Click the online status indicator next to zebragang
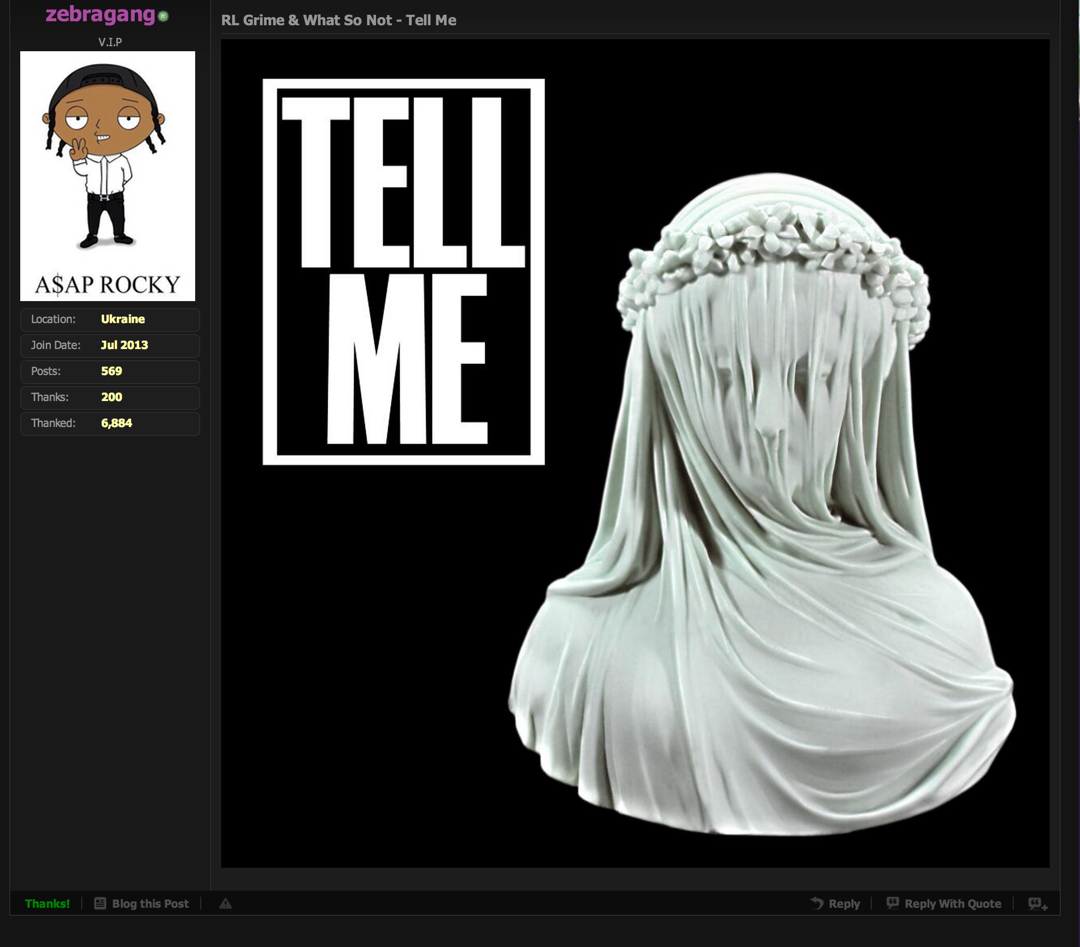1080x947 pixels. click(163, 16)
